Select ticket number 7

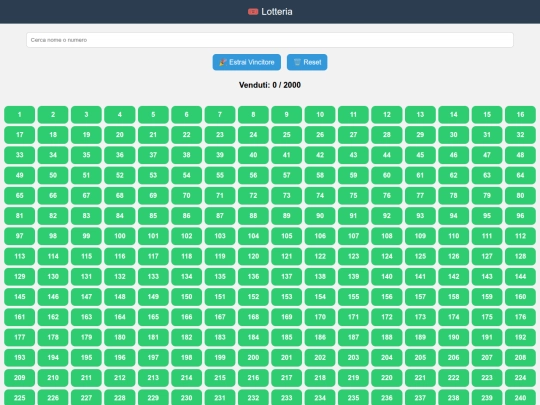pos(220,115)
